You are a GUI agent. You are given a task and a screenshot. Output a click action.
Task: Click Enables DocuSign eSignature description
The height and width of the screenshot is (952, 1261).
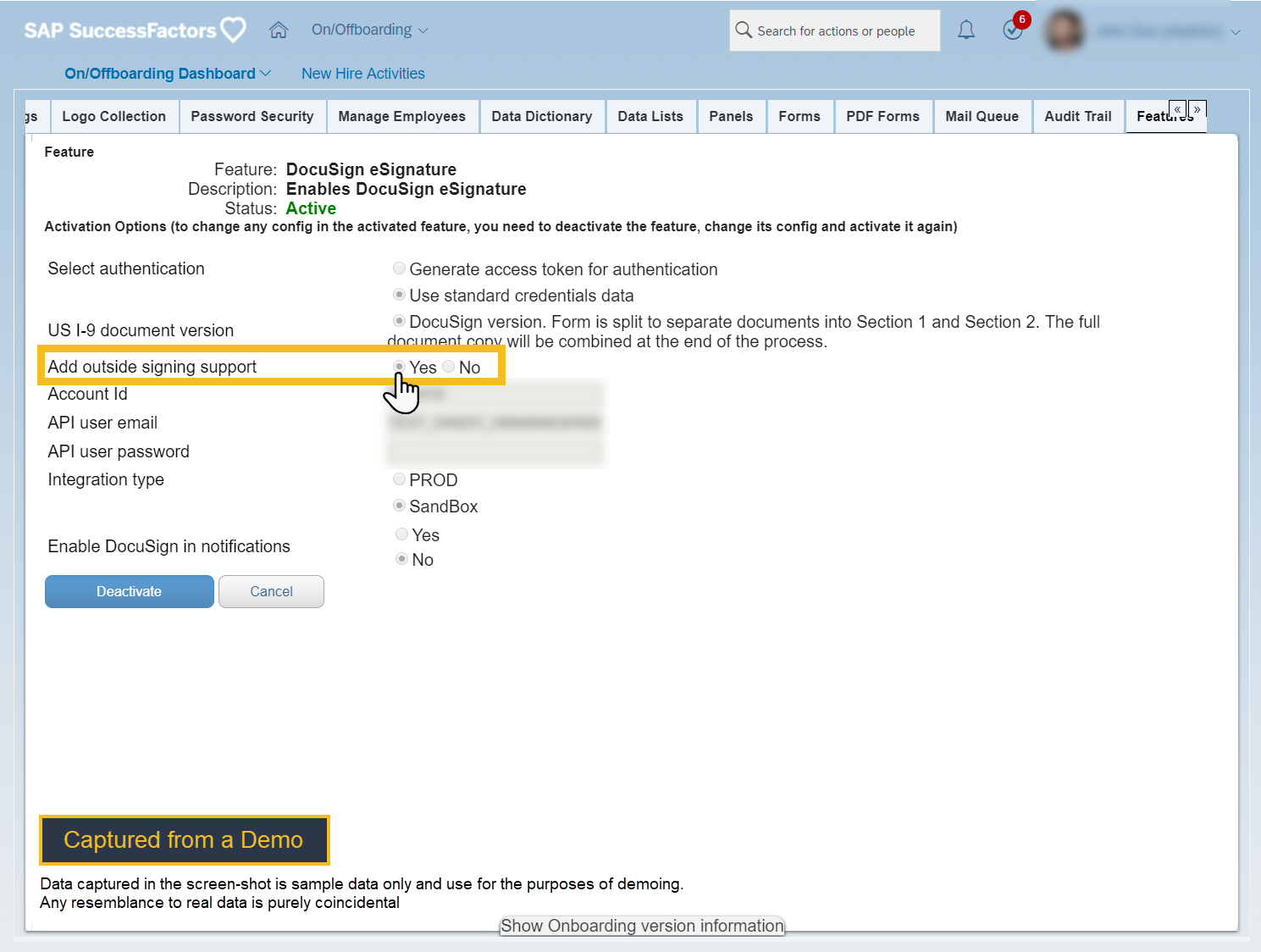pos(406,189)
